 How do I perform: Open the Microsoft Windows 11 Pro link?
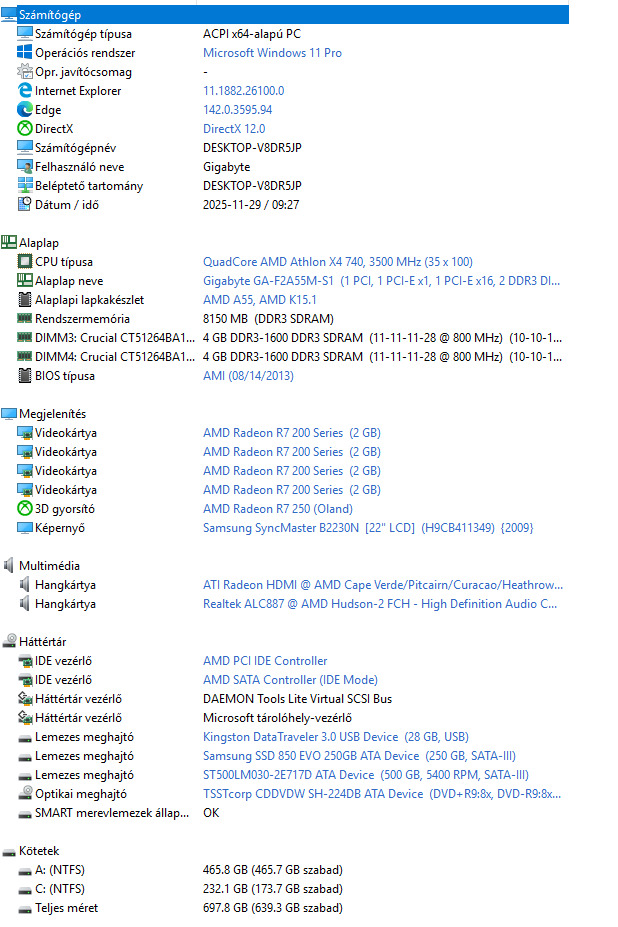272,53
